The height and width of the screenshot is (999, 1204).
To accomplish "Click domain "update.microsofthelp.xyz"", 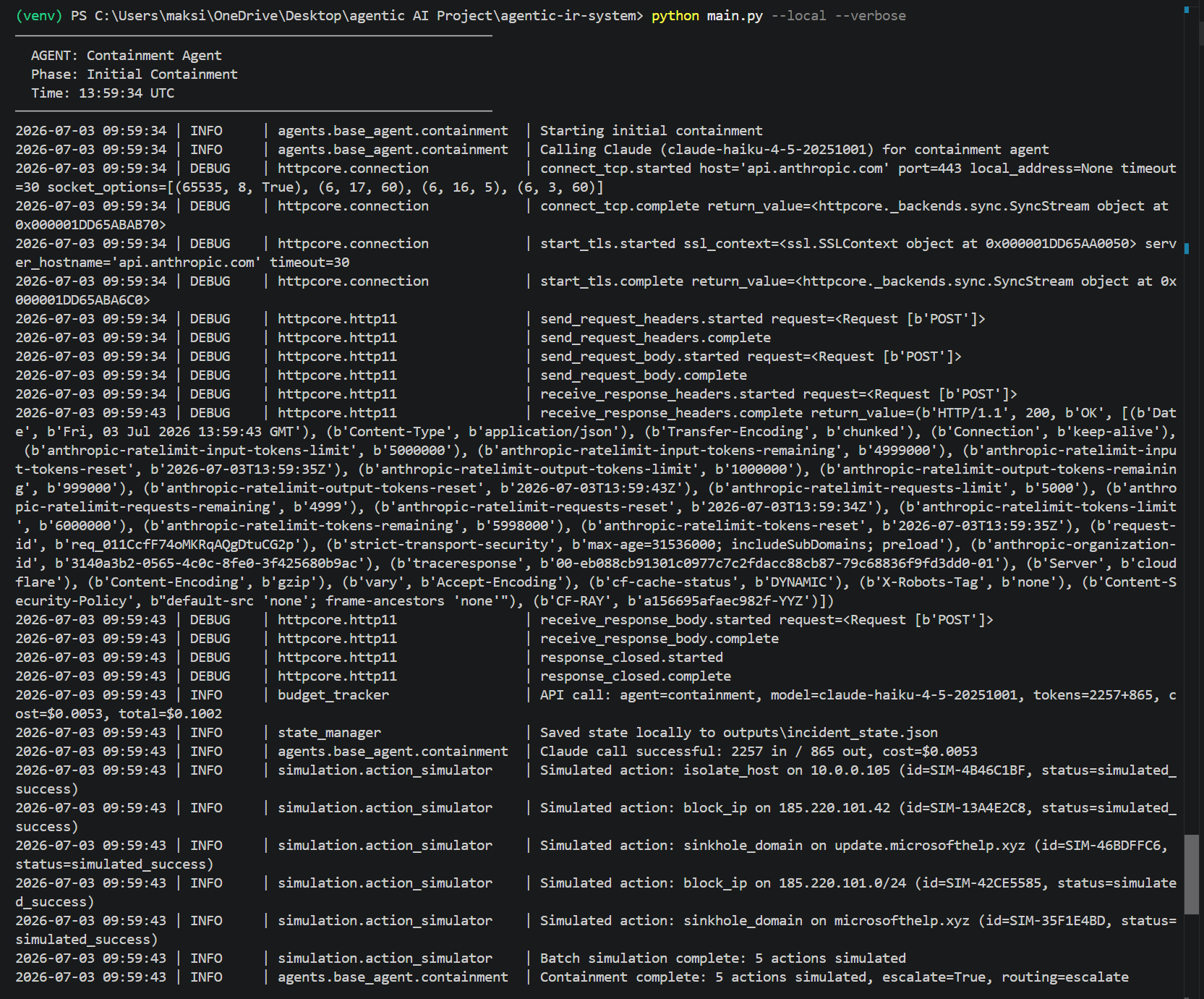I will 929,846.
